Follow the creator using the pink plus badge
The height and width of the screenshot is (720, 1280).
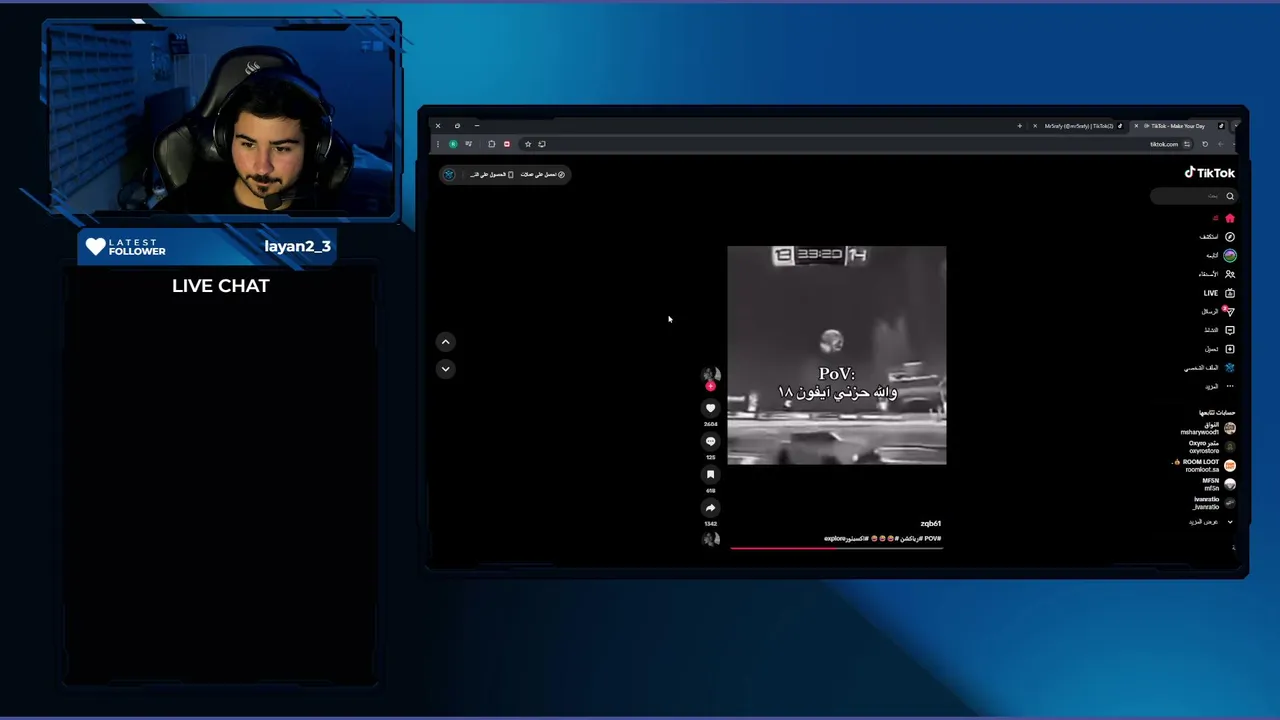click(x=710, y=386)
